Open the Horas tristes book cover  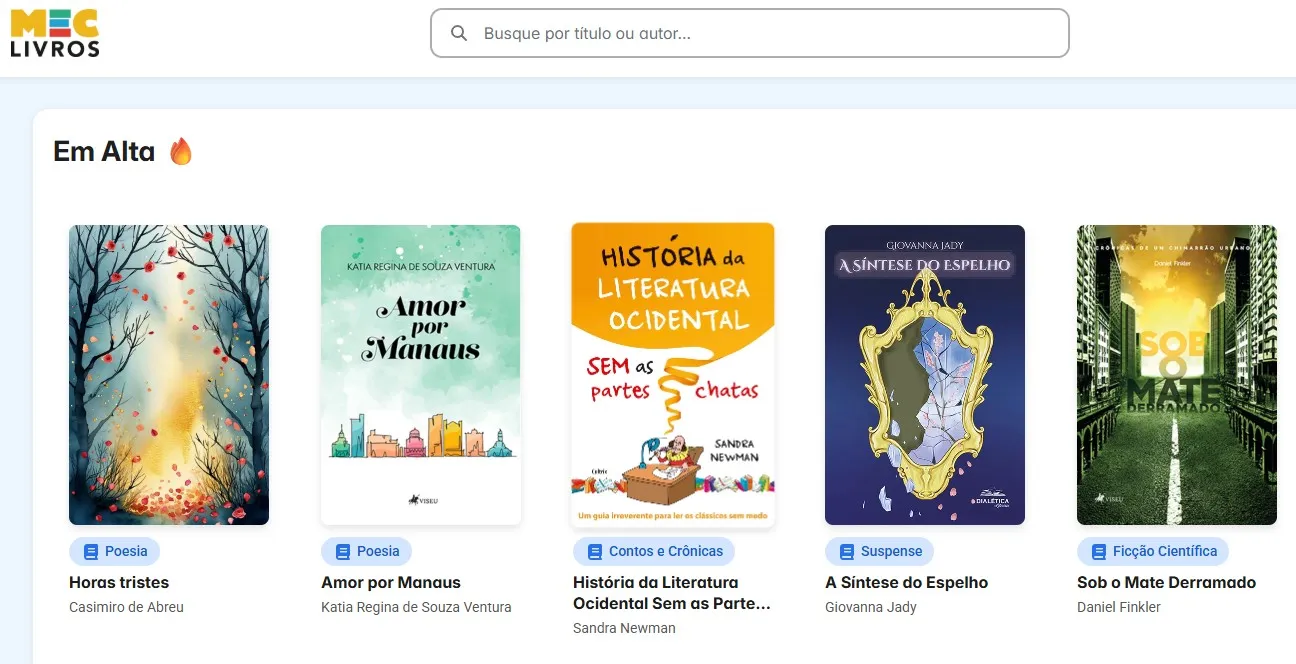click(x=169, y=375)
